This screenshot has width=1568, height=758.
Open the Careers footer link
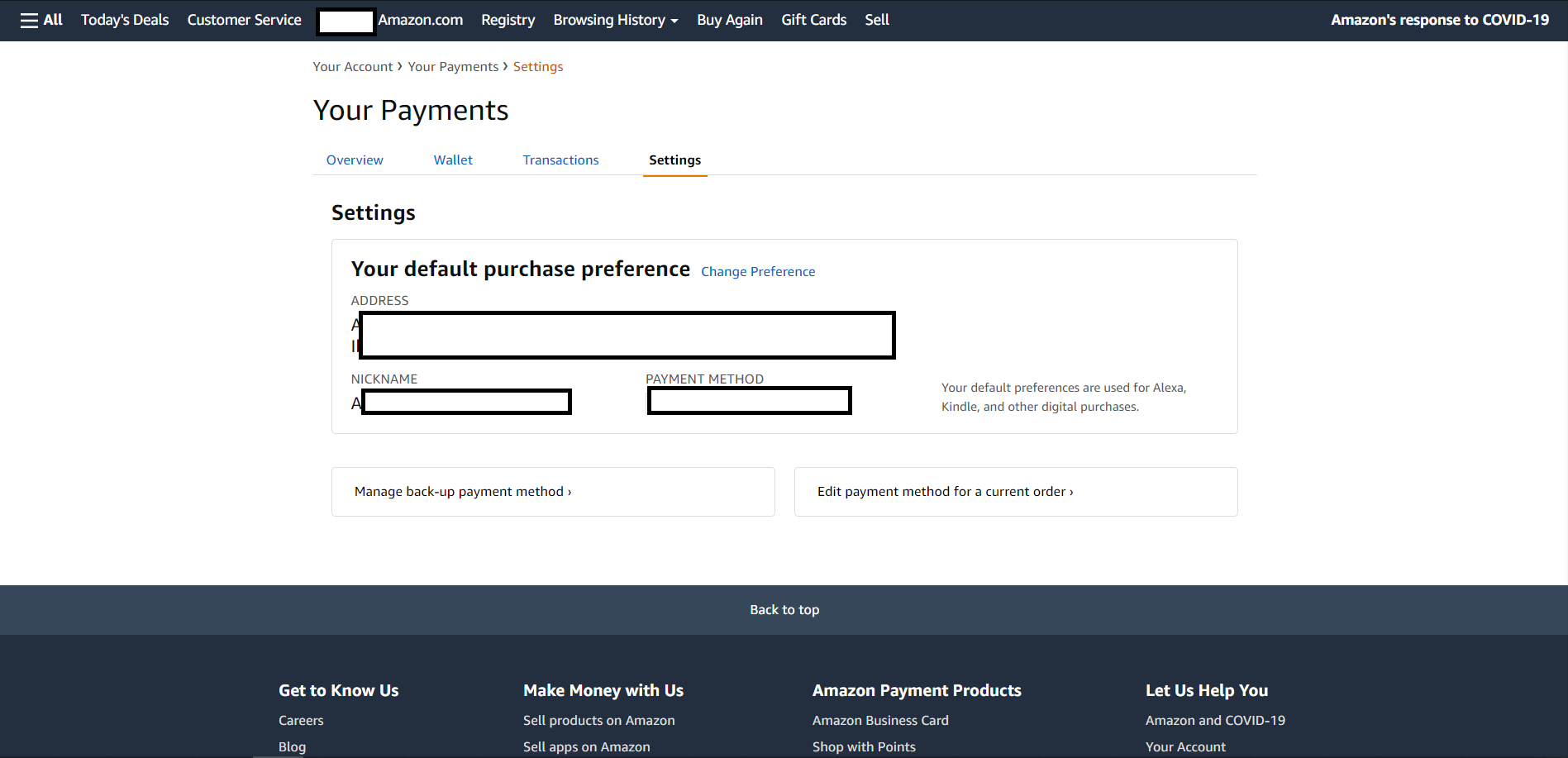pos(300,720)
